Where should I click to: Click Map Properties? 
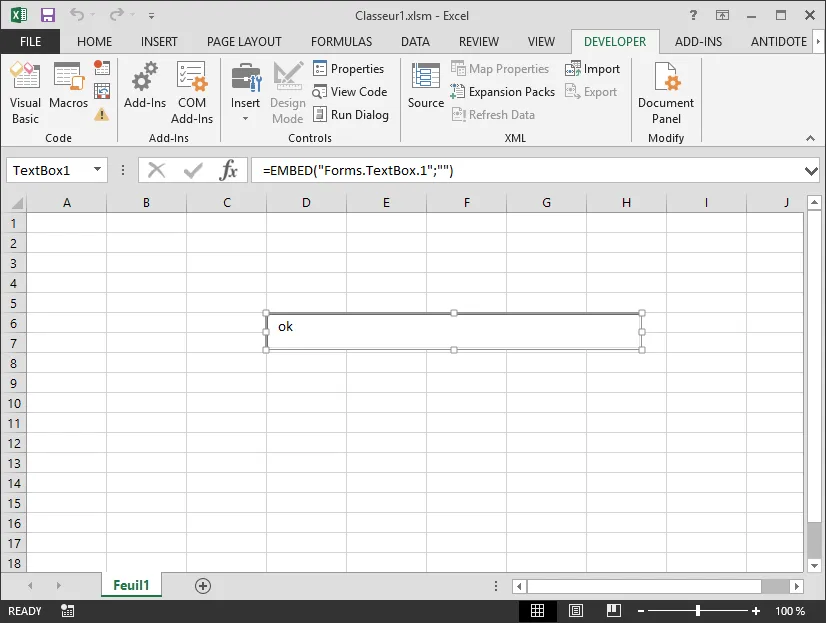(x=500, y=68)
